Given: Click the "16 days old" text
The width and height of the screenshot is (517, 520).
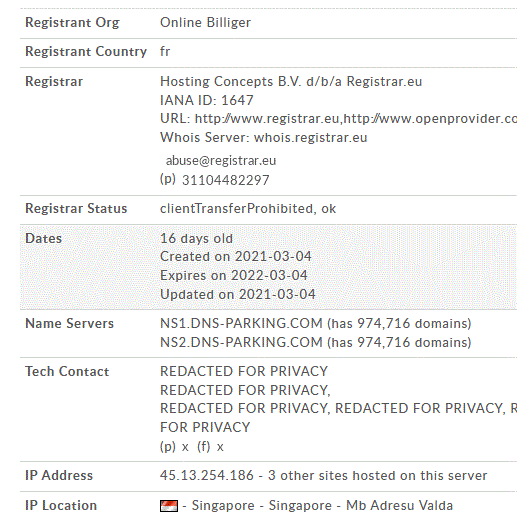Looking at the screenshot, I should pos(196,238).
